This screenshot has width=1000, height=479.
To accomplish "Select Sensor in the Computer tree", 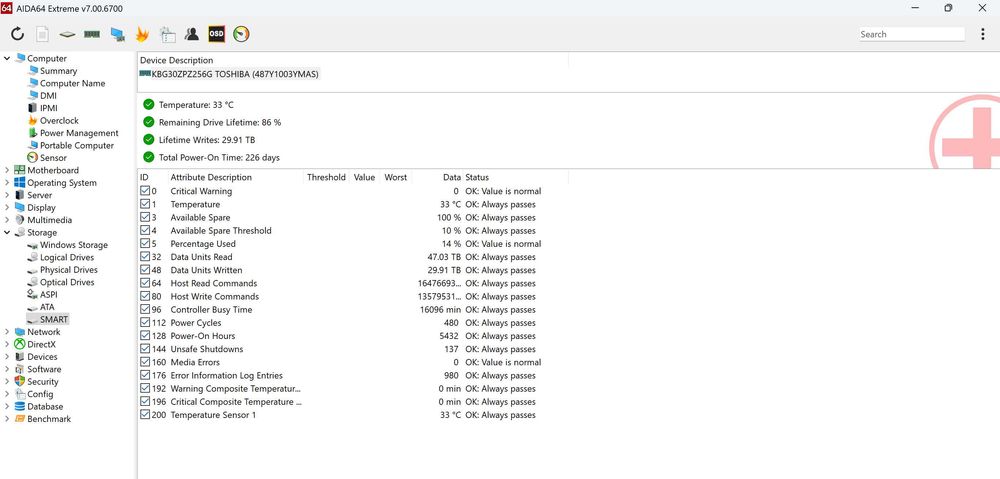I will (53, 158).
